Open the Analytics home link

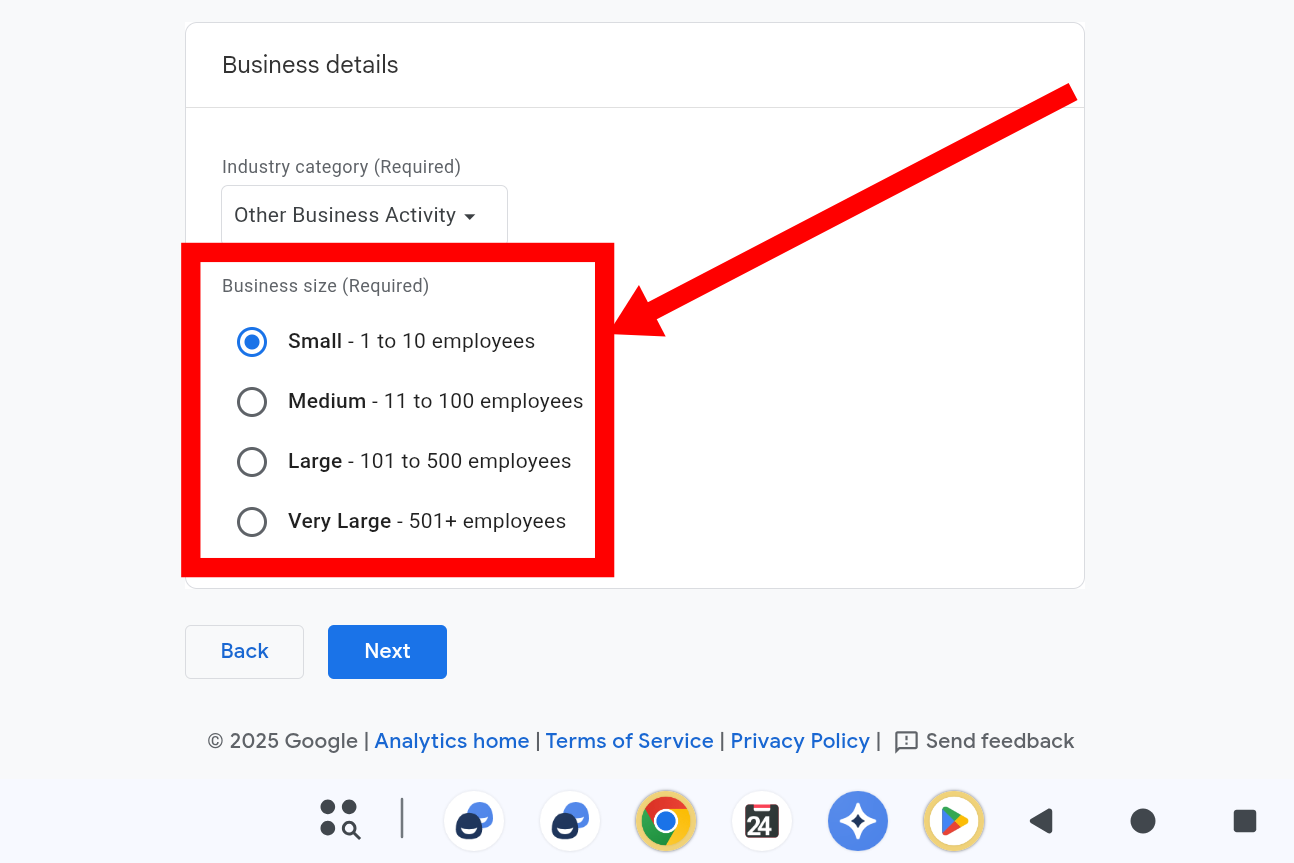tap(451, 741)
